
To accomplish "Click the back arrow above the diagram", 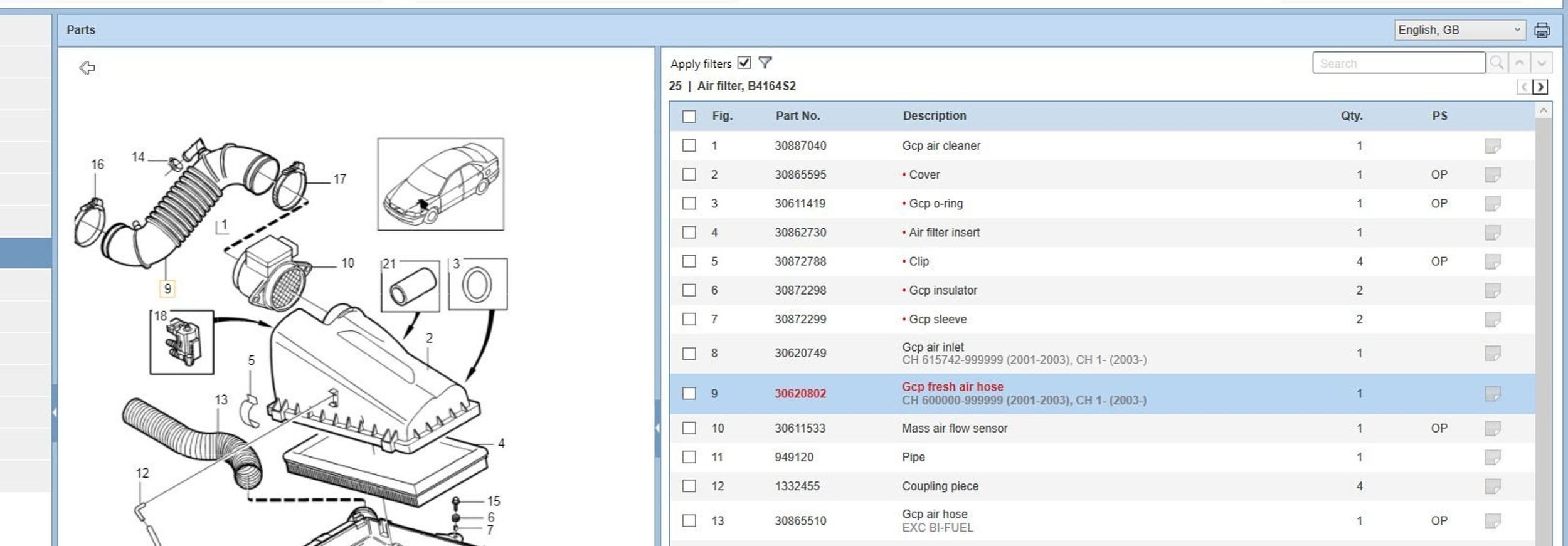I will coord(87,68).
